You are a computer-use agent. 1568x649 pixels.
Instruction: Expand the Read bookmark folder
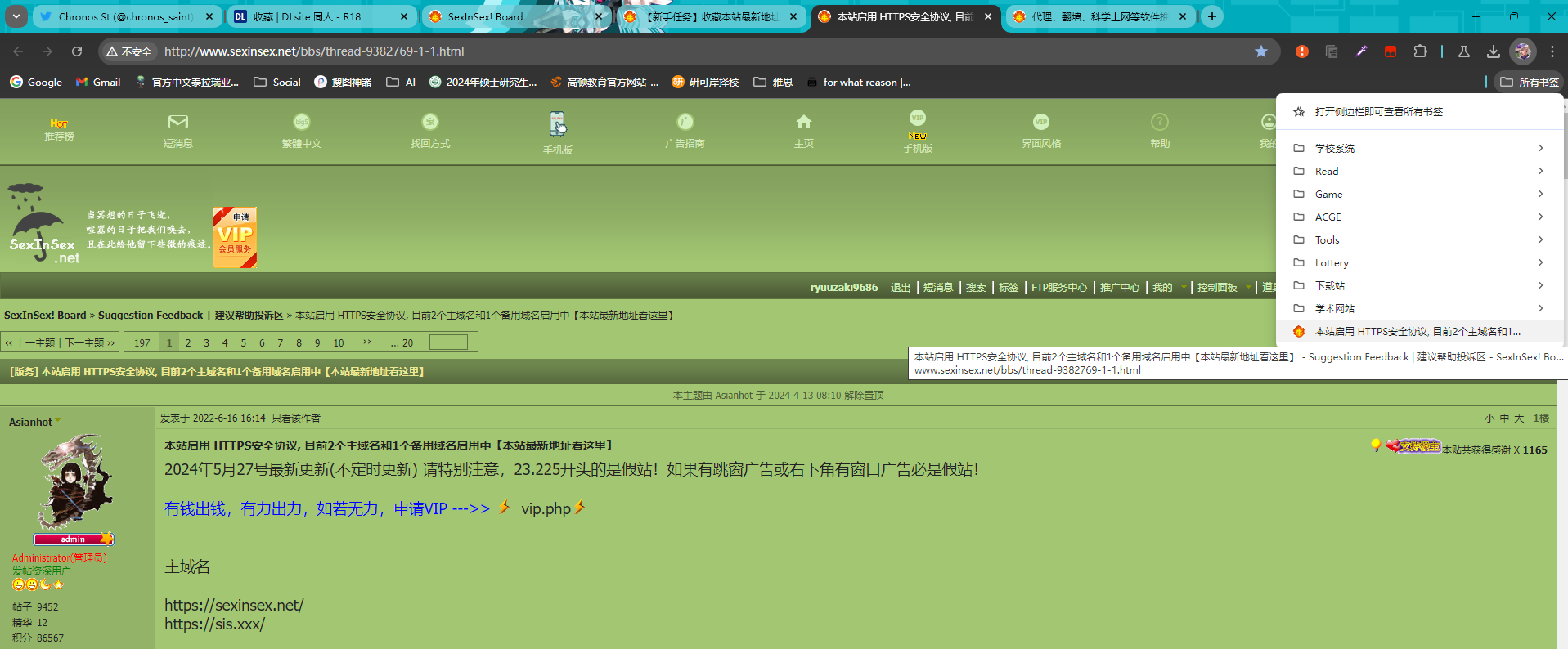click(x=1420, y=171)
